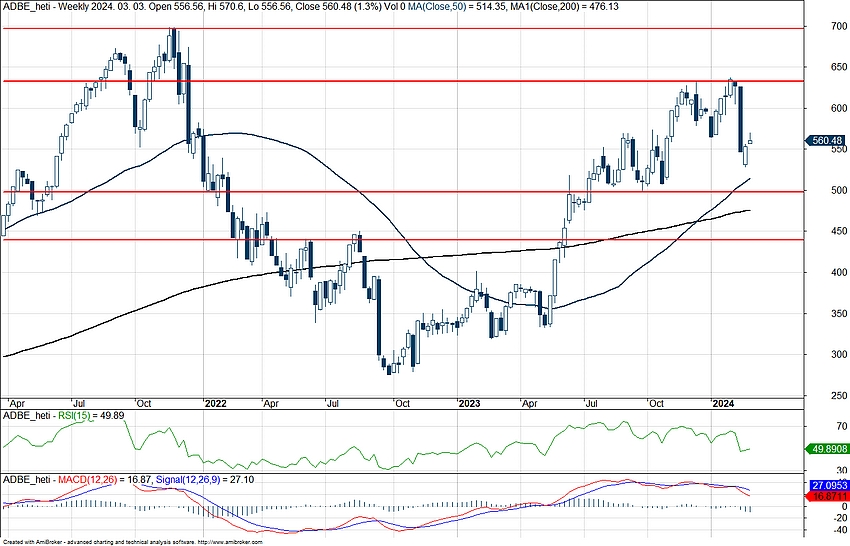Screen dimensions: 850x546
Task: Click the 300 price axis label
Action: pyautogui.click(x=839, y=354)
